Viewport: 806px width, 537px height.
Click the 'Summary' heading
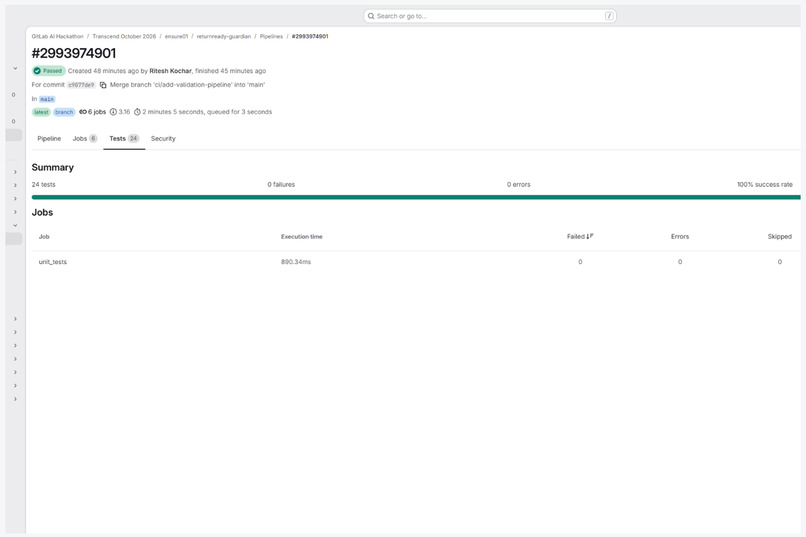[52, 168]
